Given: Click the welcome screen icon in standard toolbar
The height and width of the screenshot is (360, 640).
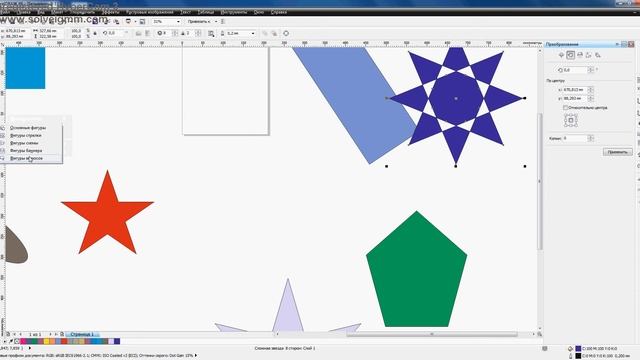Looking at the screenshot, I should 142,21.
